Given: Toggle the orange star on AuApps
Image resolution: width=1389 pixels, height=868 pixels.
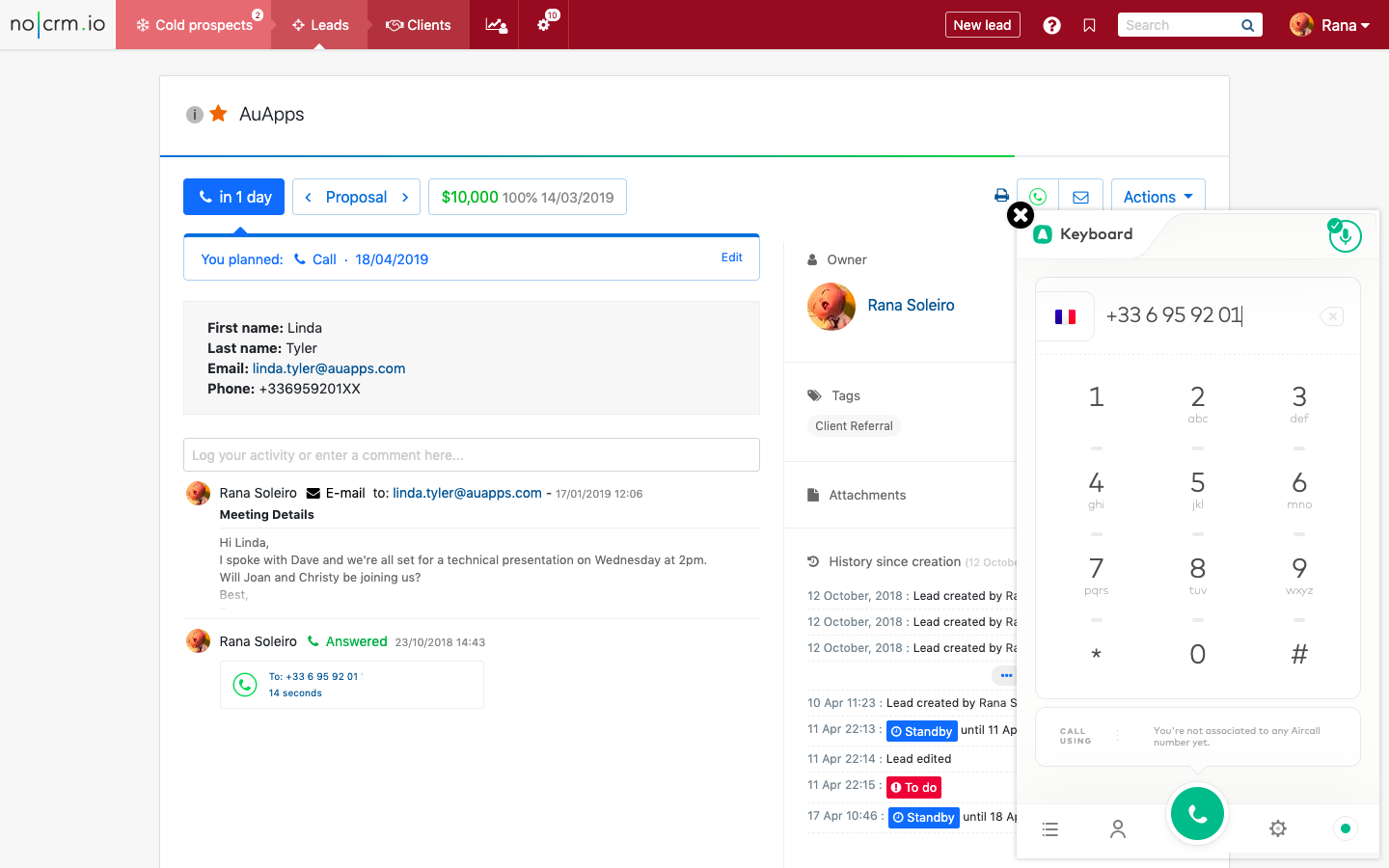Looking at the screenshot, I should [x=219, y=114].
